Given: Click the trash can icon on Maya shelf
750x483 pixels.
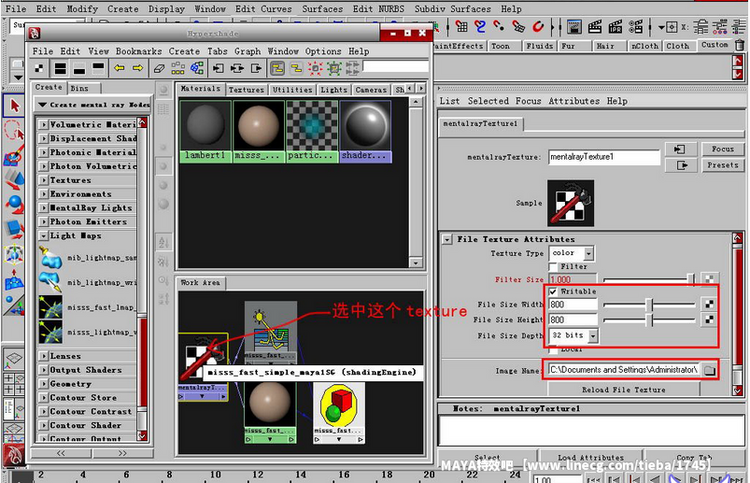Looking at the screenshot, I should coord(739,45).
